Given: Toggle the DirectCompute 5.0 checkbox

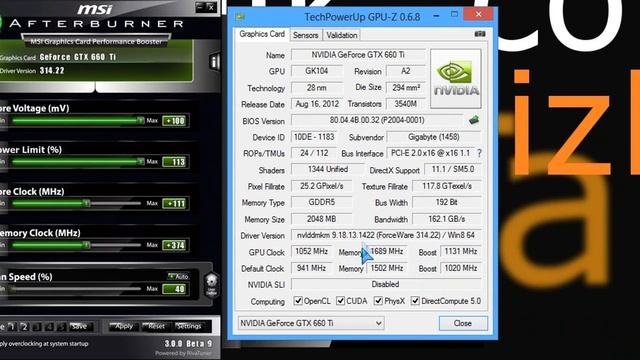Looking at the screenshot, I should (x=415, y=301).
